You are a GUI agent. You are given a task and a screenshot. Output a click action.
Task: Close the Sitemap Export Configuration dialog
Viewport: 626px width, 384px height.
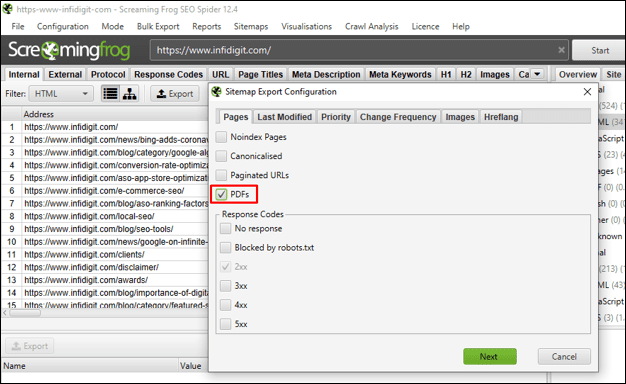[x=587, y=92]
